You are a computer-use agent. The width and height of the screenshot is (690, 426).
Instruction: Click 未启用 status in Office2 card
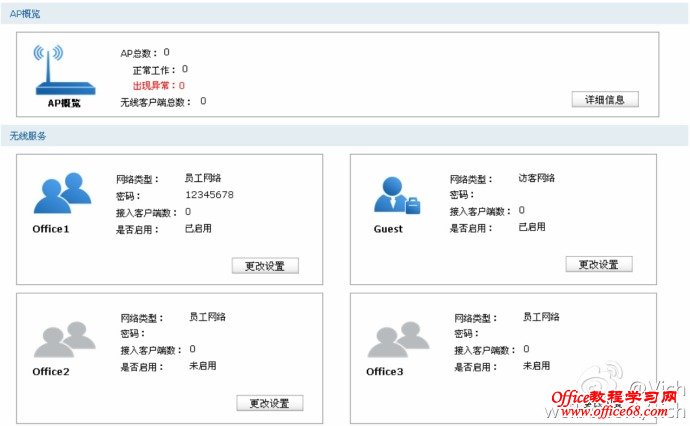coord(202,366)
